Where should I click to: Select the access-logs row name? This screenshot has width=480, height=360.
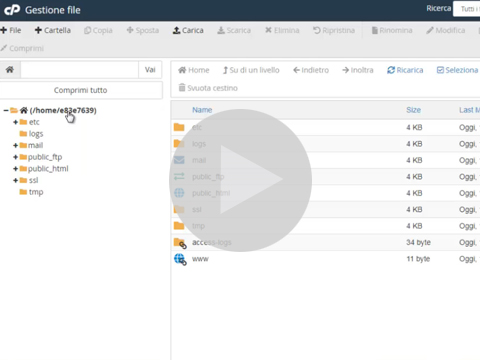tap(211, 242)
